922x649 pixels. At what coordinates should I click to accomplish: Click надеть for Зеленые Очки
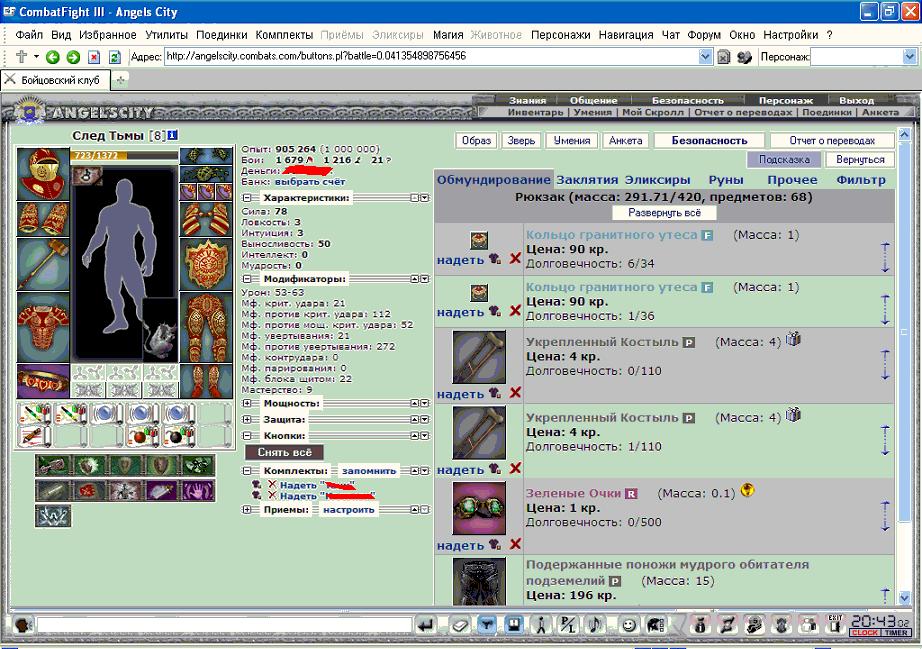460,545
